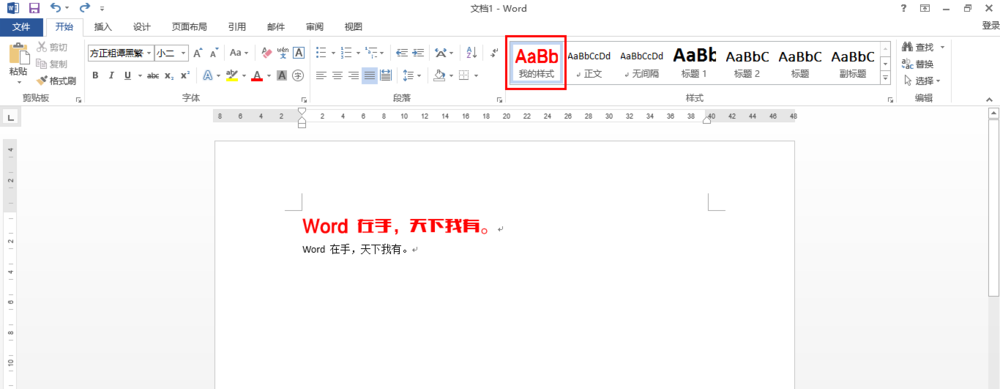Save the document with the floppy icon

34,8
